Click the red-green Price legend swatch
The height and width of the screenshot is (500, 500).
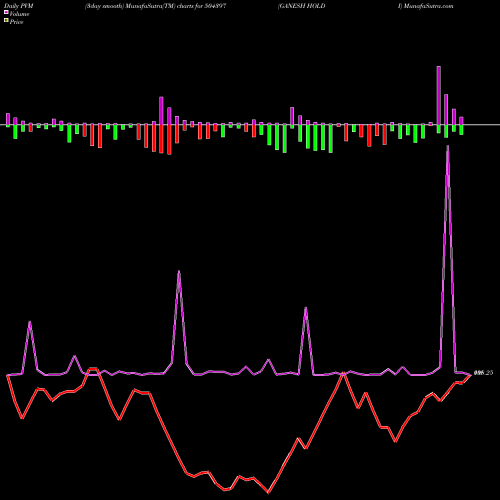6,21
